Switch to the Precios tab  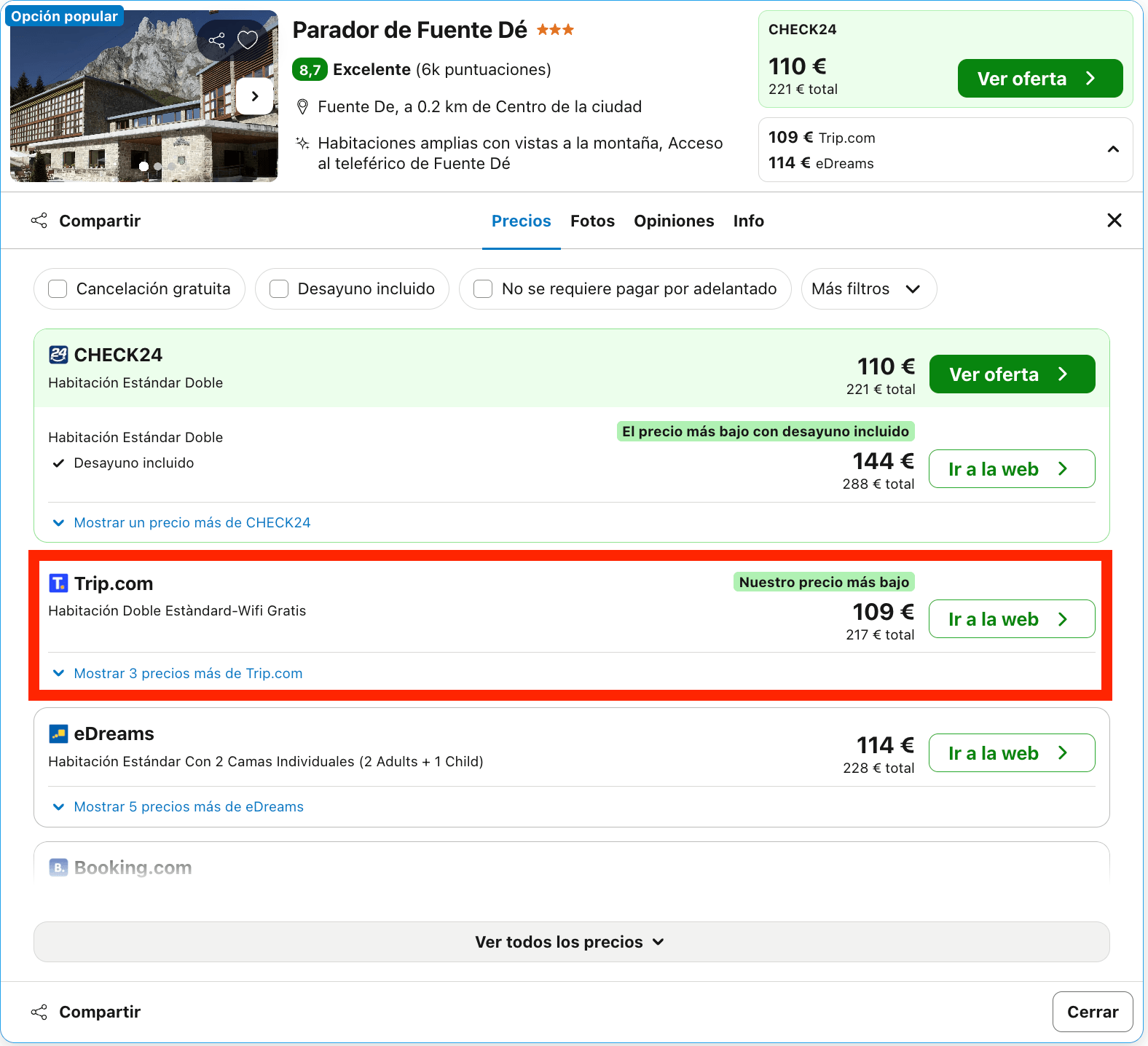[x=522, y=221]
